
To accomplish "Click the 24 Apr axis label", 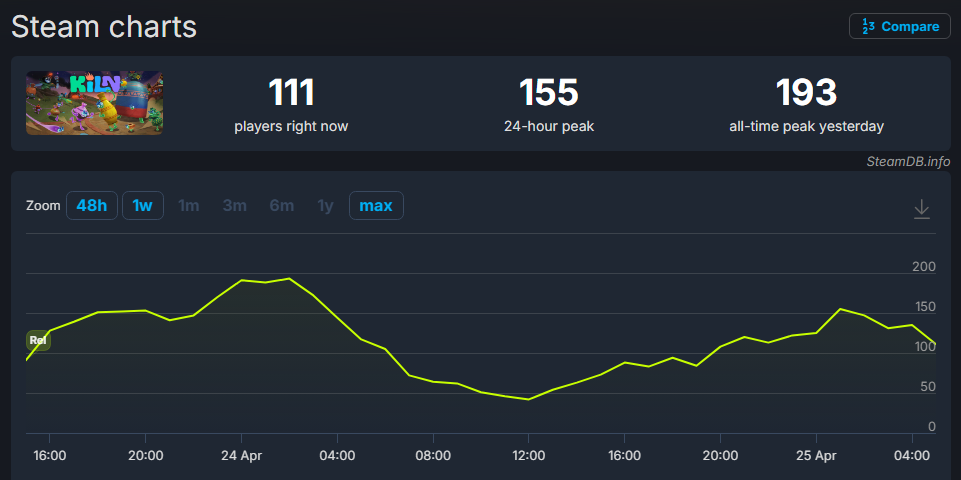I will pos(241,456).
